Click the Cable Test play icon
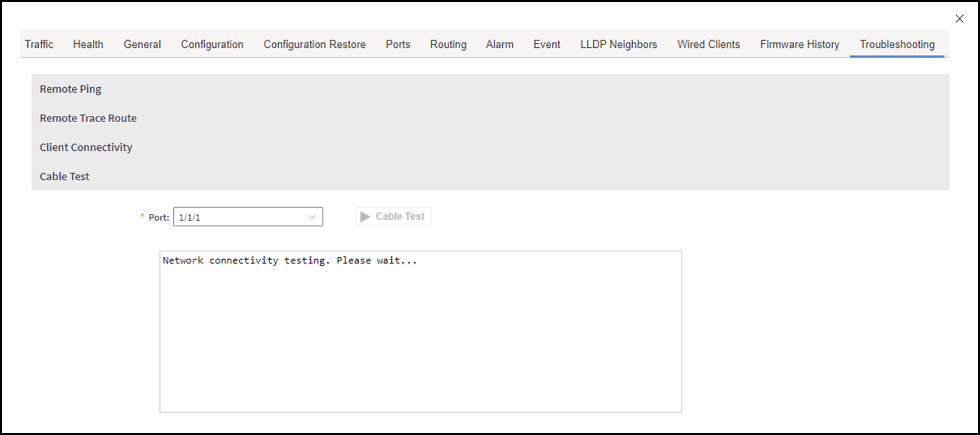The width and height of the screenshot is (980, 435). coord(366,217)
